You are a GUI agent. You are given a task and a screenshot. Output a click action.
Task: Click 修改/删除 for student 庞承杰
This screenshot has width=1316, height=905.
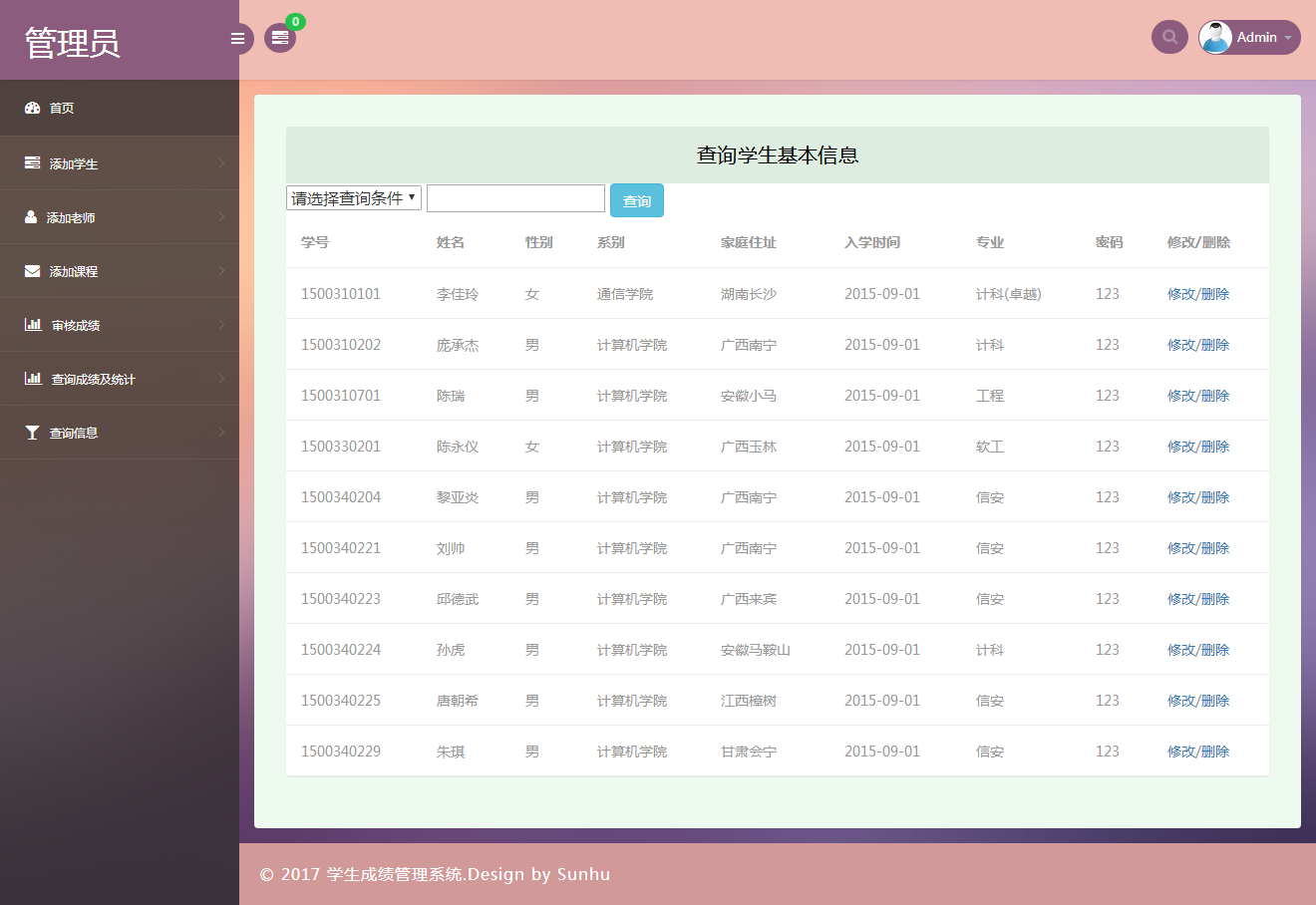[1198, 345]
